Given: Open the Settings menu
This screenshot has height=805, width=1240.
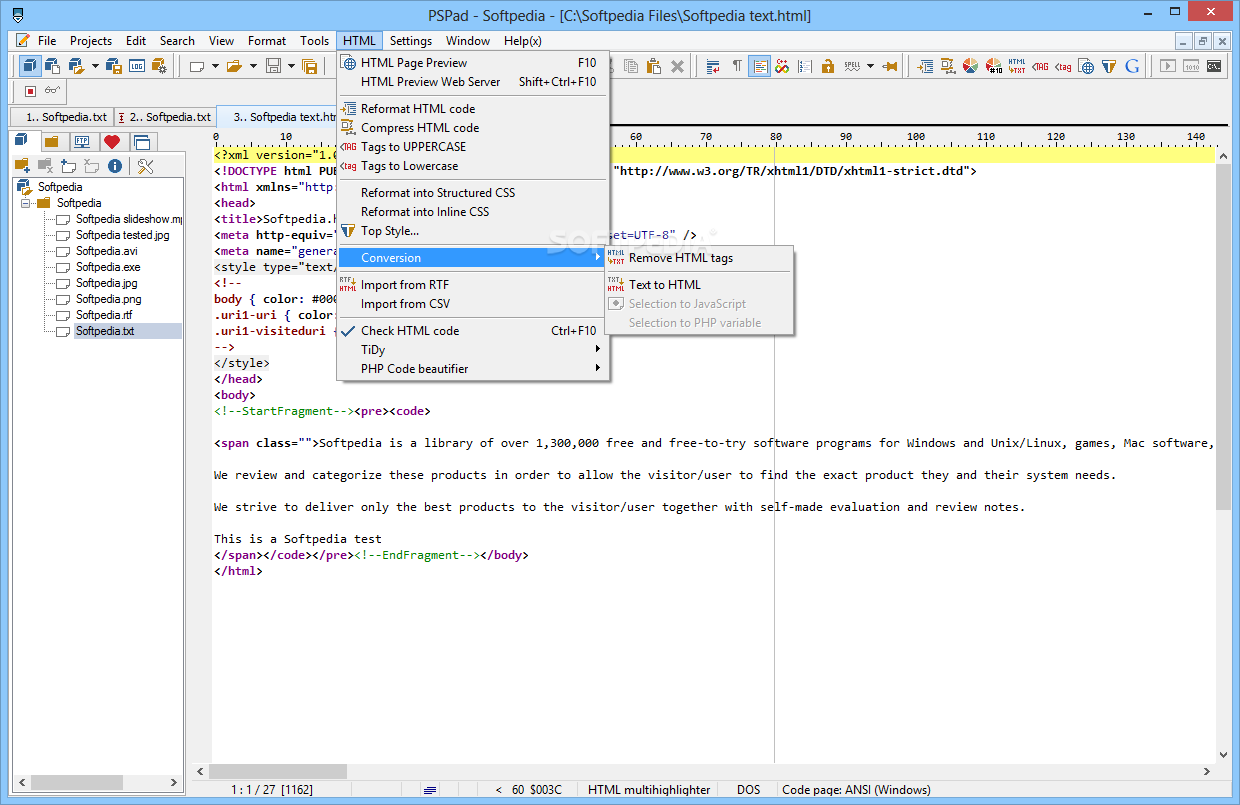Looking at the screenshot, I should point(411,41).
